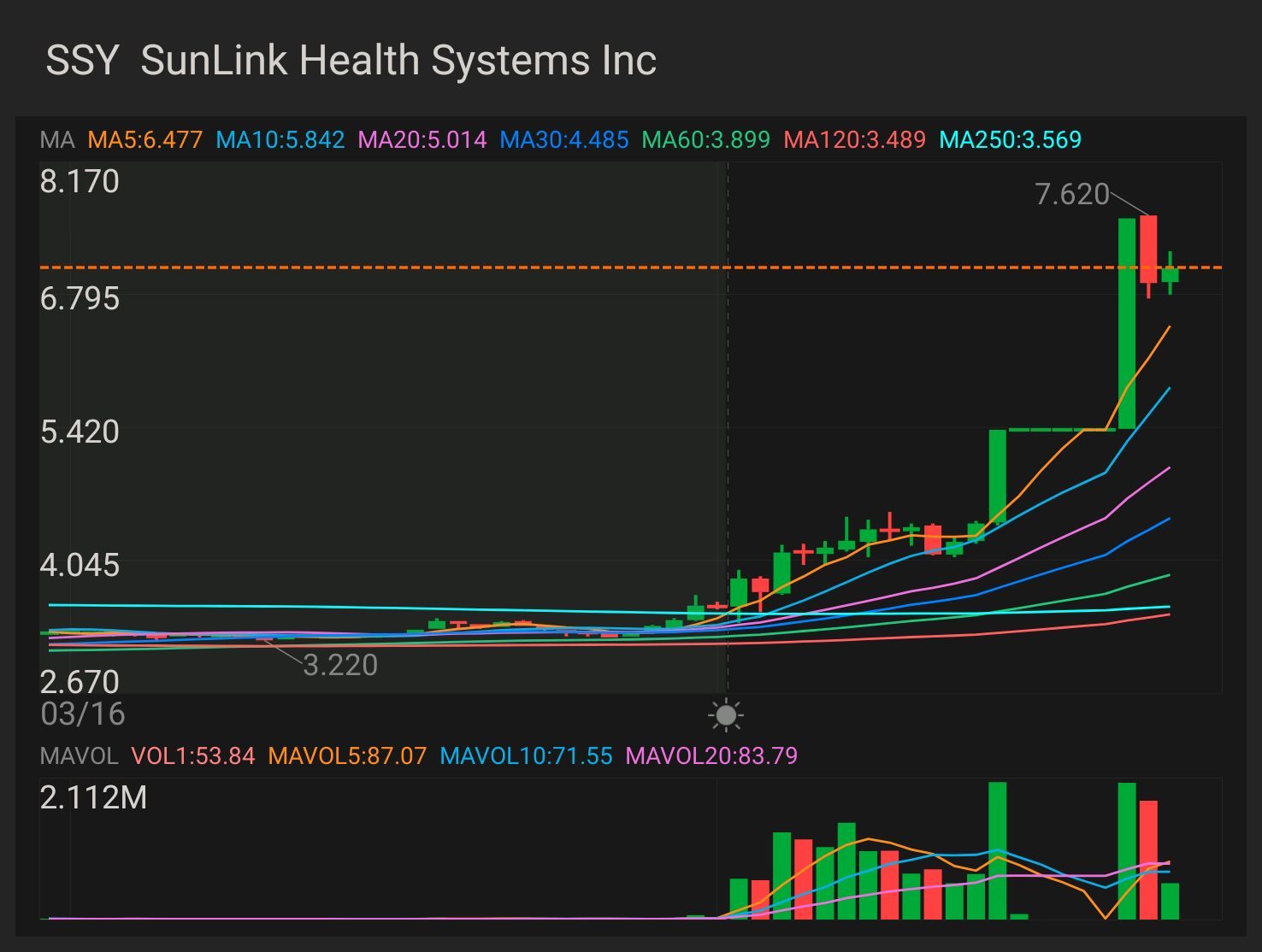Click the 03/16 date label
The height and width of the screenshot is (952, 1262).
(82, 714)
